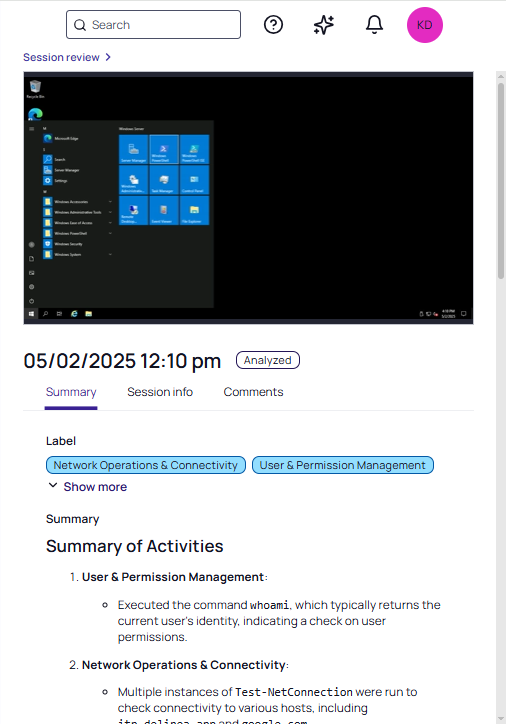
Task: Click the AI sparkle stars icon
Action: click(324, 24)
